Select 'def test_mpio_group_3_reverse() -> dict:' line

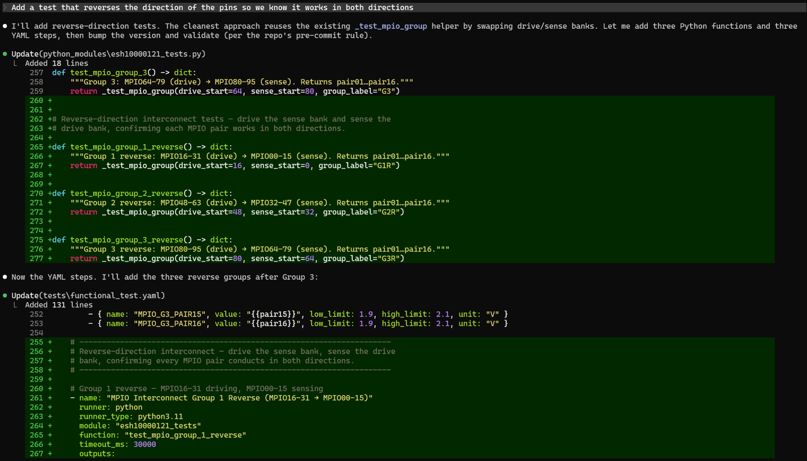[x=142, y=240]
